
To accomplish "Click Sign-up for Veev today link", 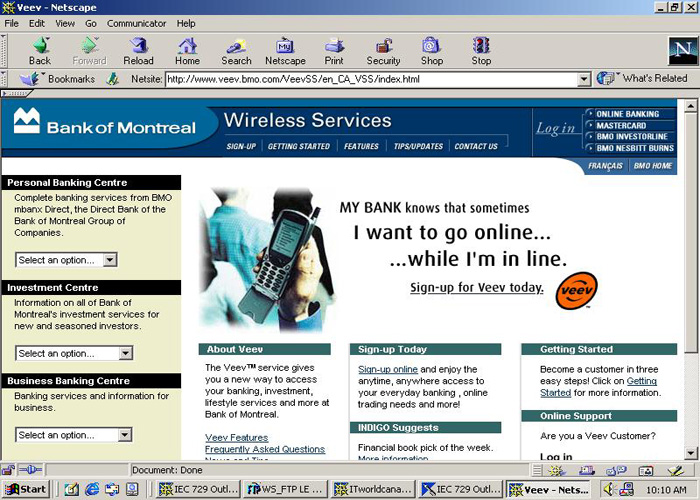I will tap(477, 288).
